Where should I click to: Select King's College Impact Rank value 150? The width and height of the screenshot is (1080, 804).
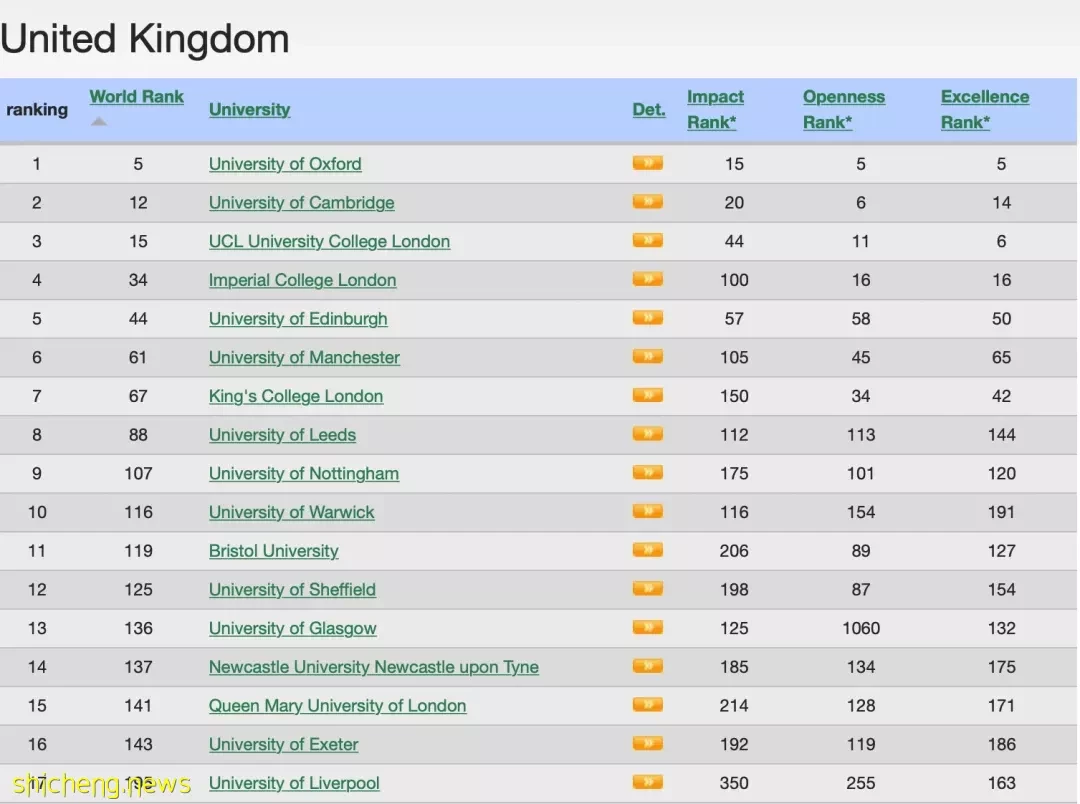734,396
